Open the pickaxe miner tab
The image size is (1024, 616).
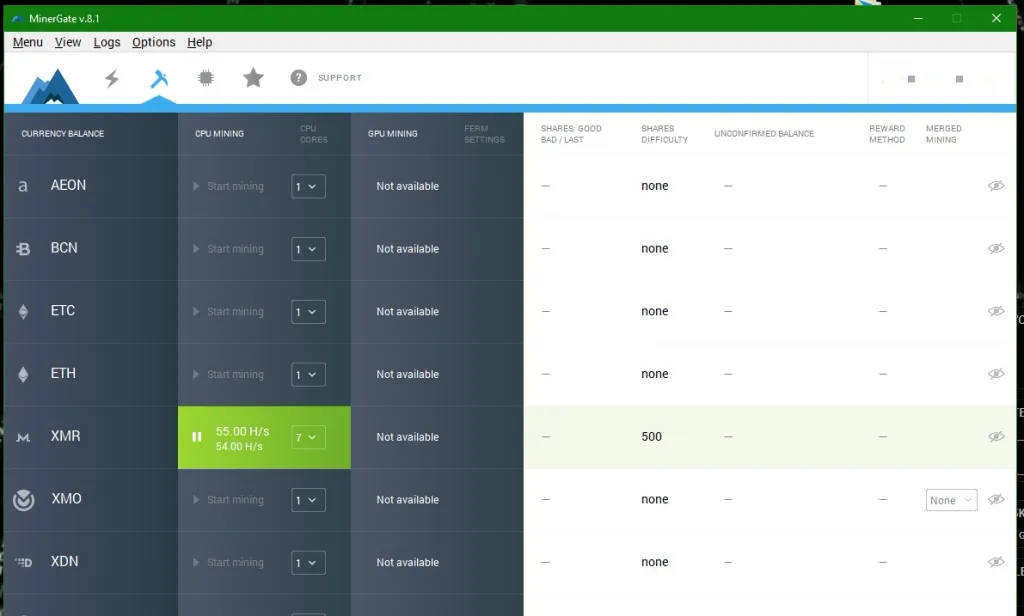[x=159, y=78]
